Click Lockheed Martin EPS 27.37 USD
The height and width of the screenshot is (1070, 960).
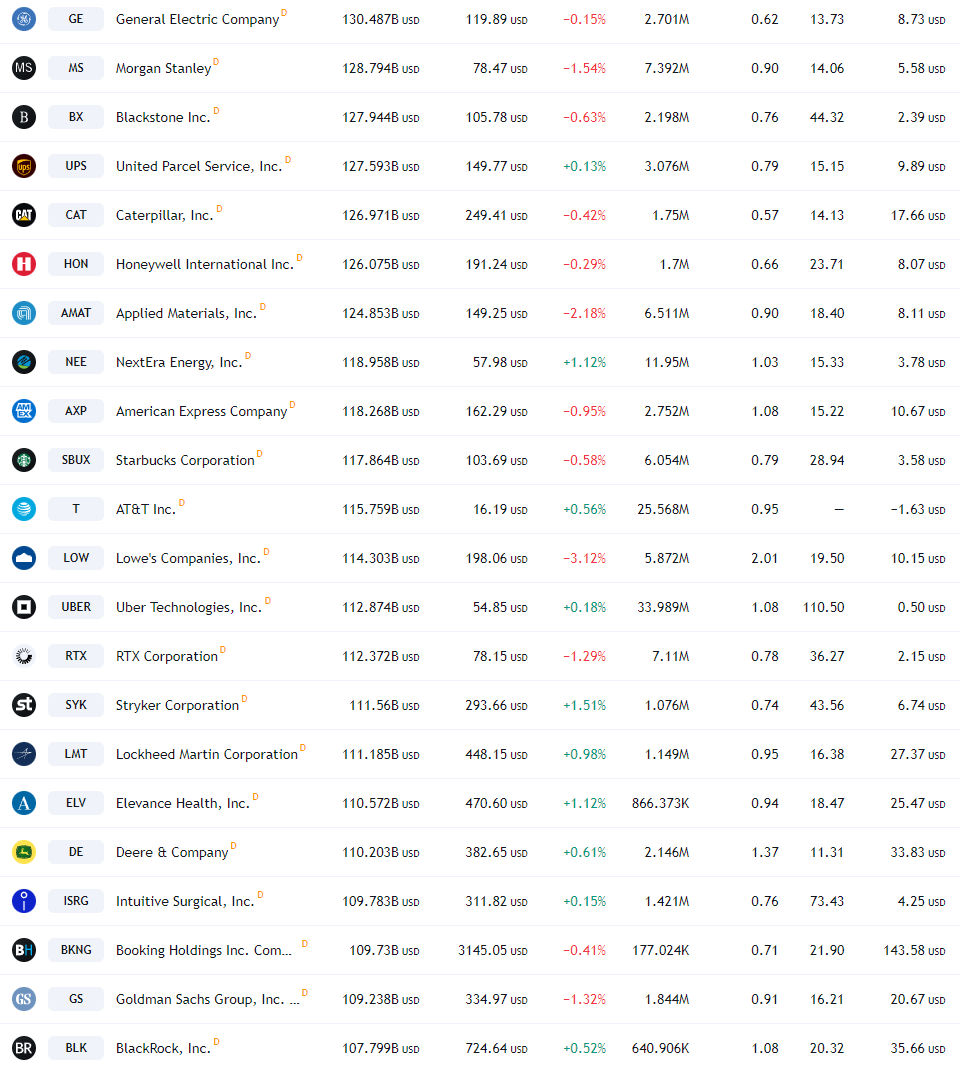click(918, 755)
